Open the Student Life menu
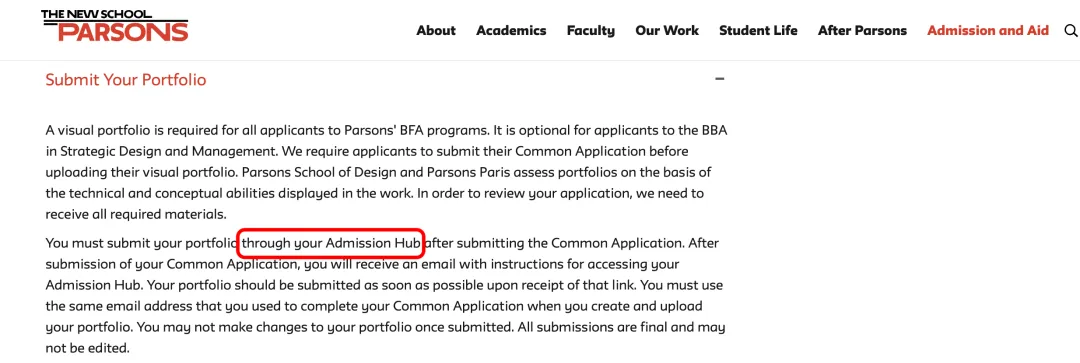This screenshot has height=363, width=1080. (x=758, y=30)
